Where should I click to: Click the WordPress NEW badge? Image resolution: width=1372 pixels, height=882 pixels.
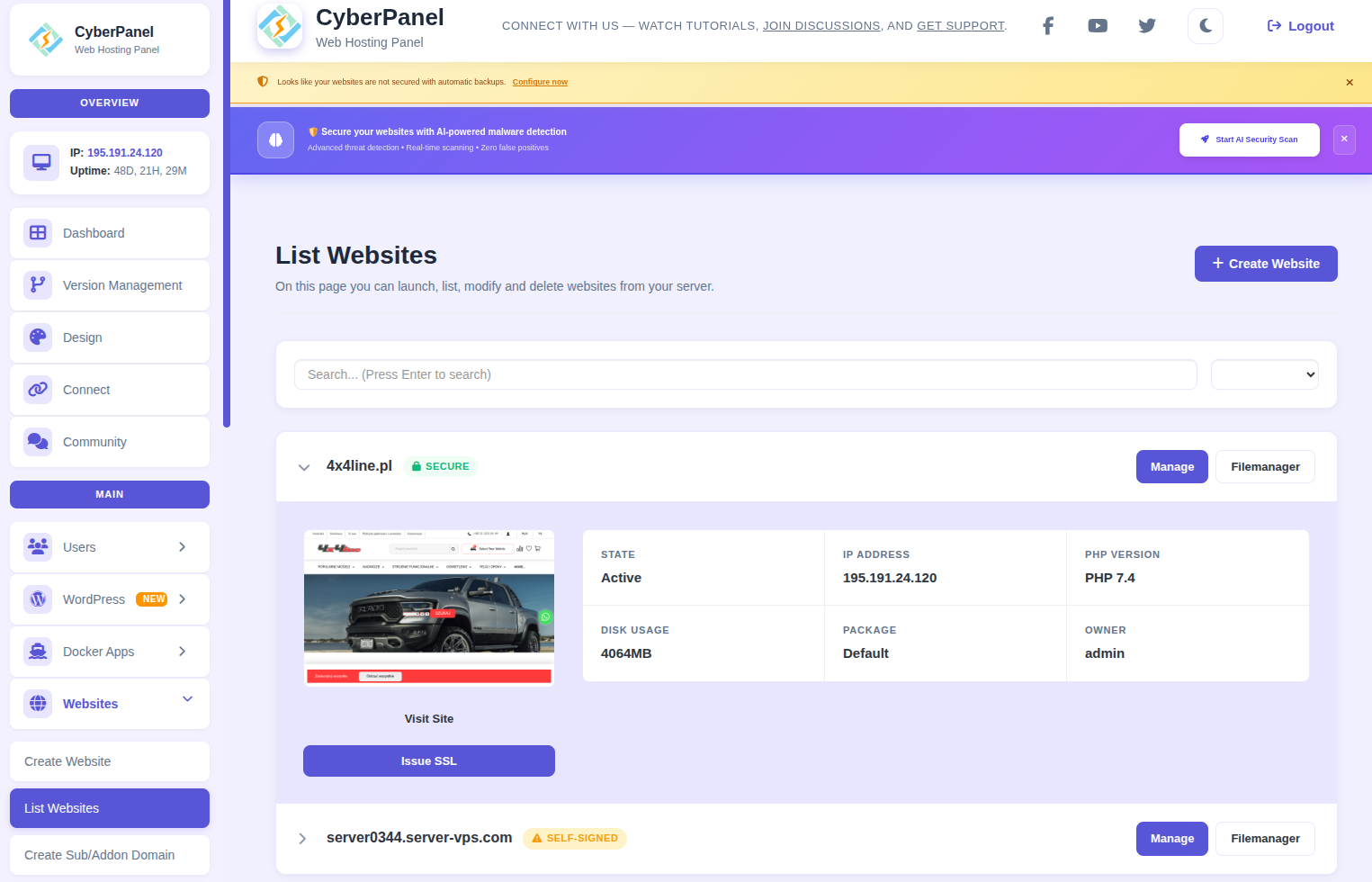tap(152, 599)
